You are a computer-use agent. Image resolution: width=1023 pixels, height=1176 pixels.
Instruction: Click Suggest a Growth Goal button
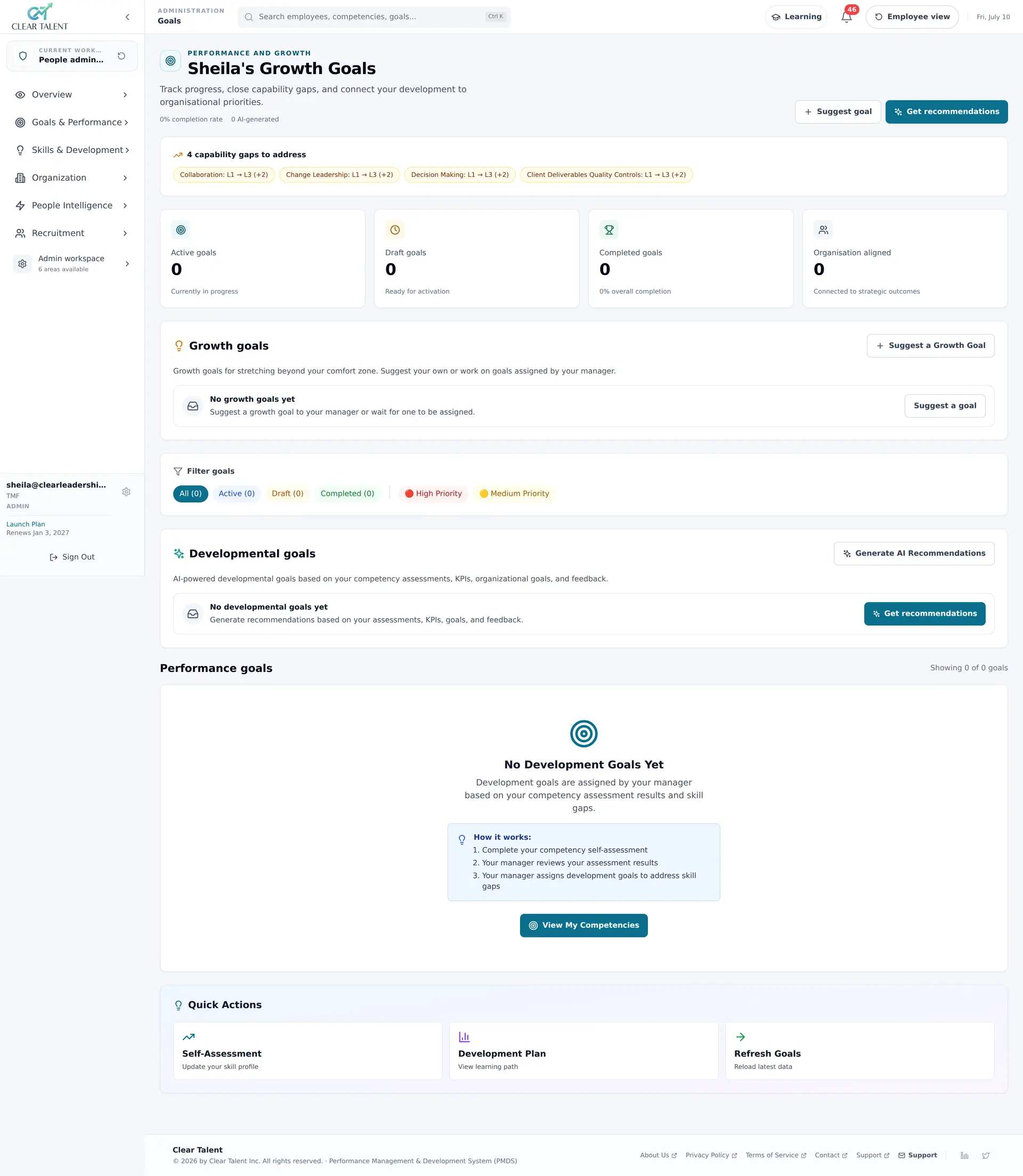click(x=930, y=346)
